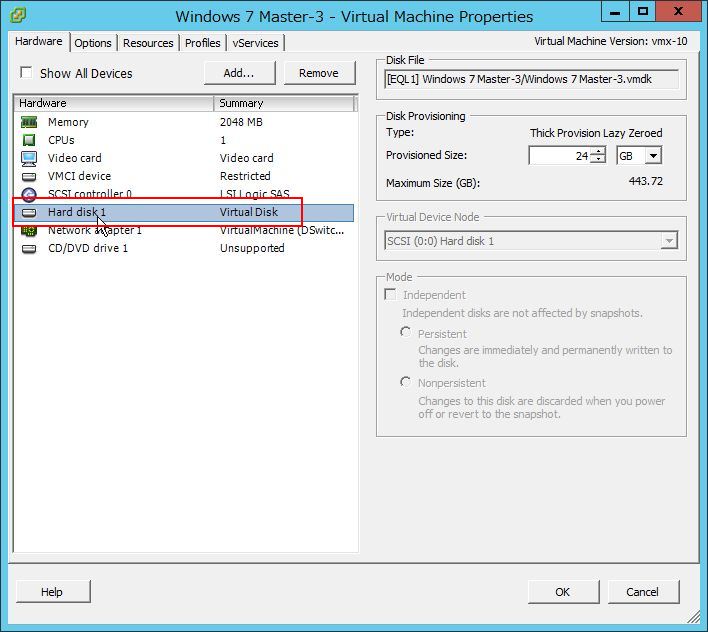Switch to the vServices tab

[x=256, y=43]
